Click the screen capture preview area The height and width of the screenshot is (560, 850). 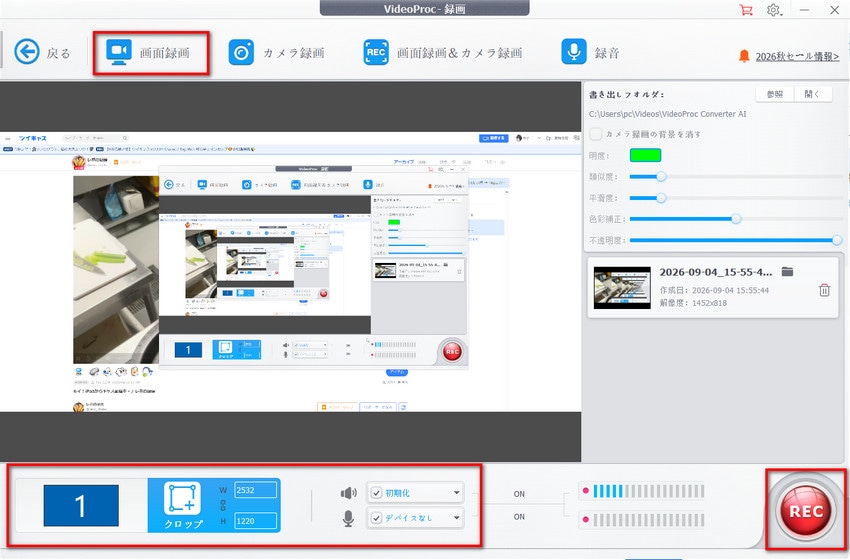[x=291, y=272]
